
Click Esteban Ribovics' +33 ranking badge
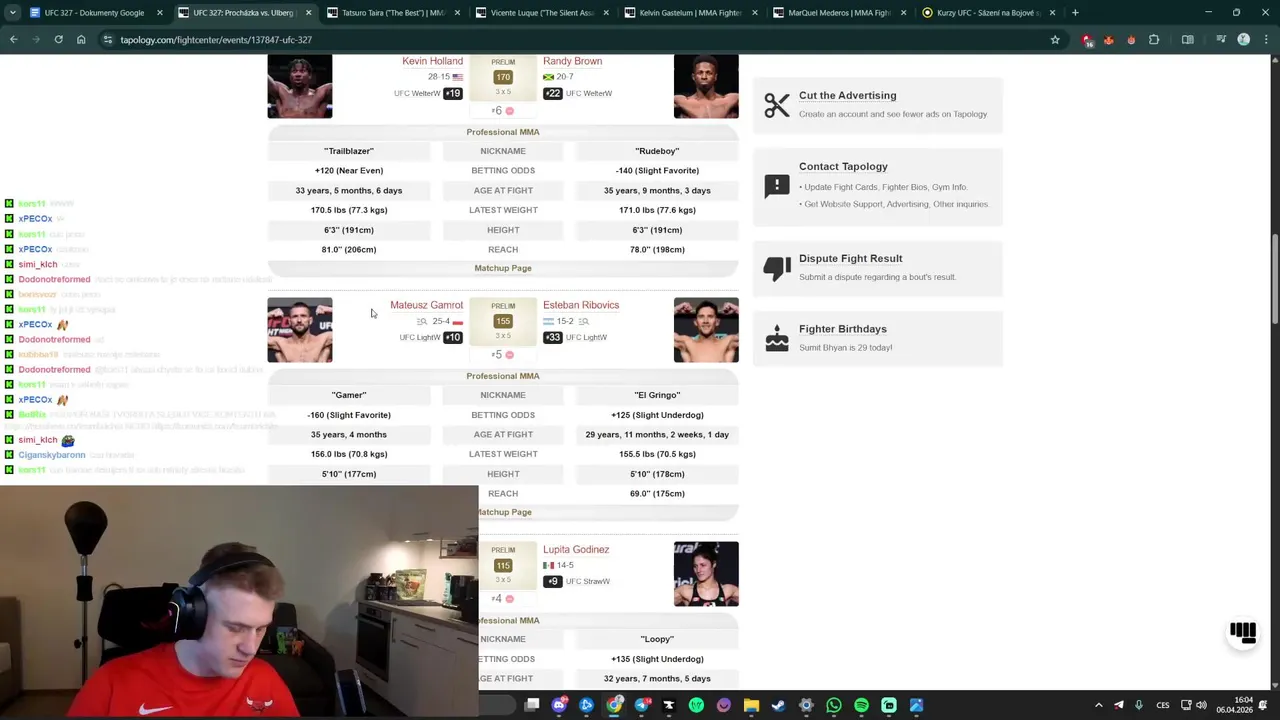click(x=553, y=337)
